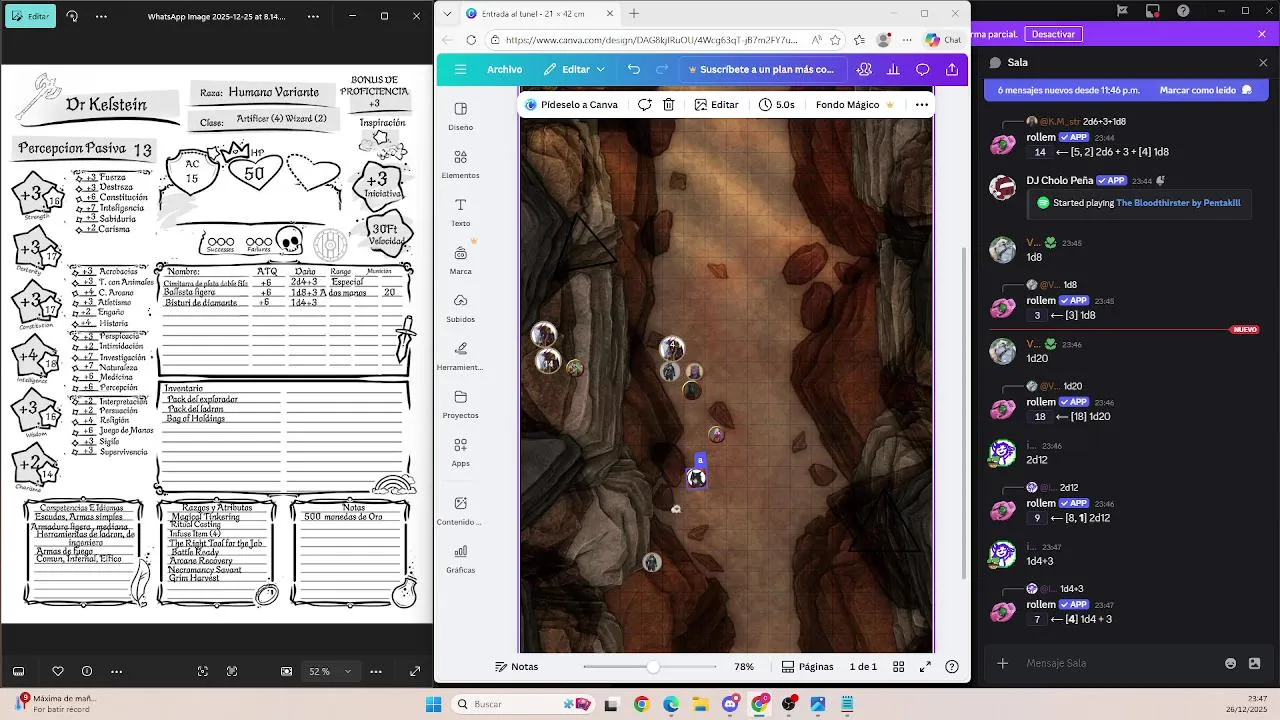Delete selected element with trash icon
Viewport: 1280px width, 720px height.
pyautogui.click(x=668, y=104)
